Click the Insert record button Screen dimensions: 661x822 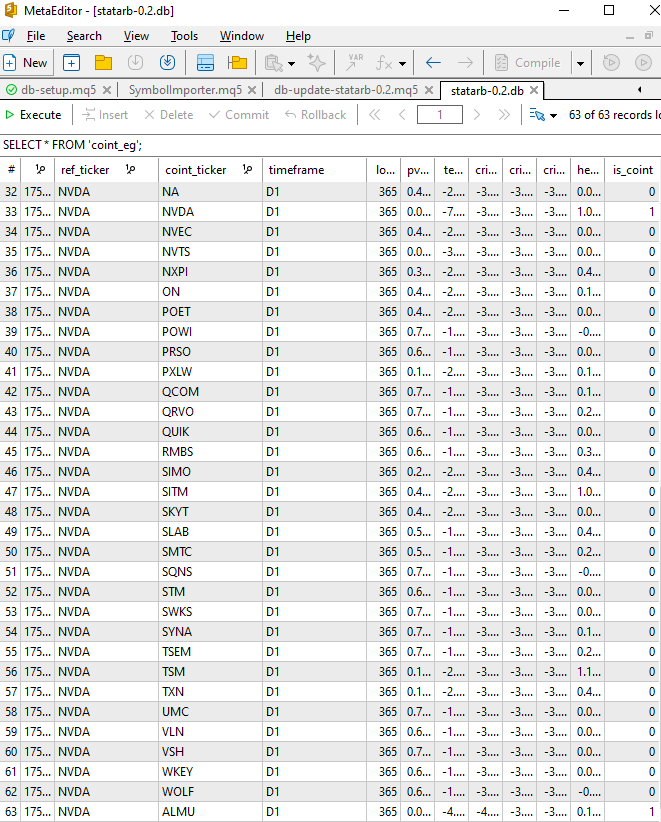[x=105, y=115]
